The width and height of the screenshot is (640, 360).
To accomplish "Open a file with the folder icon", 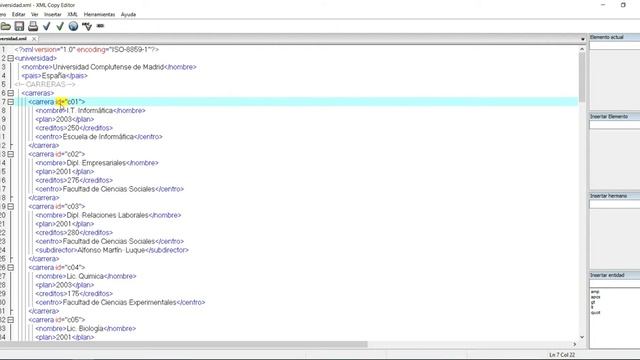I will tap(5, 27).
